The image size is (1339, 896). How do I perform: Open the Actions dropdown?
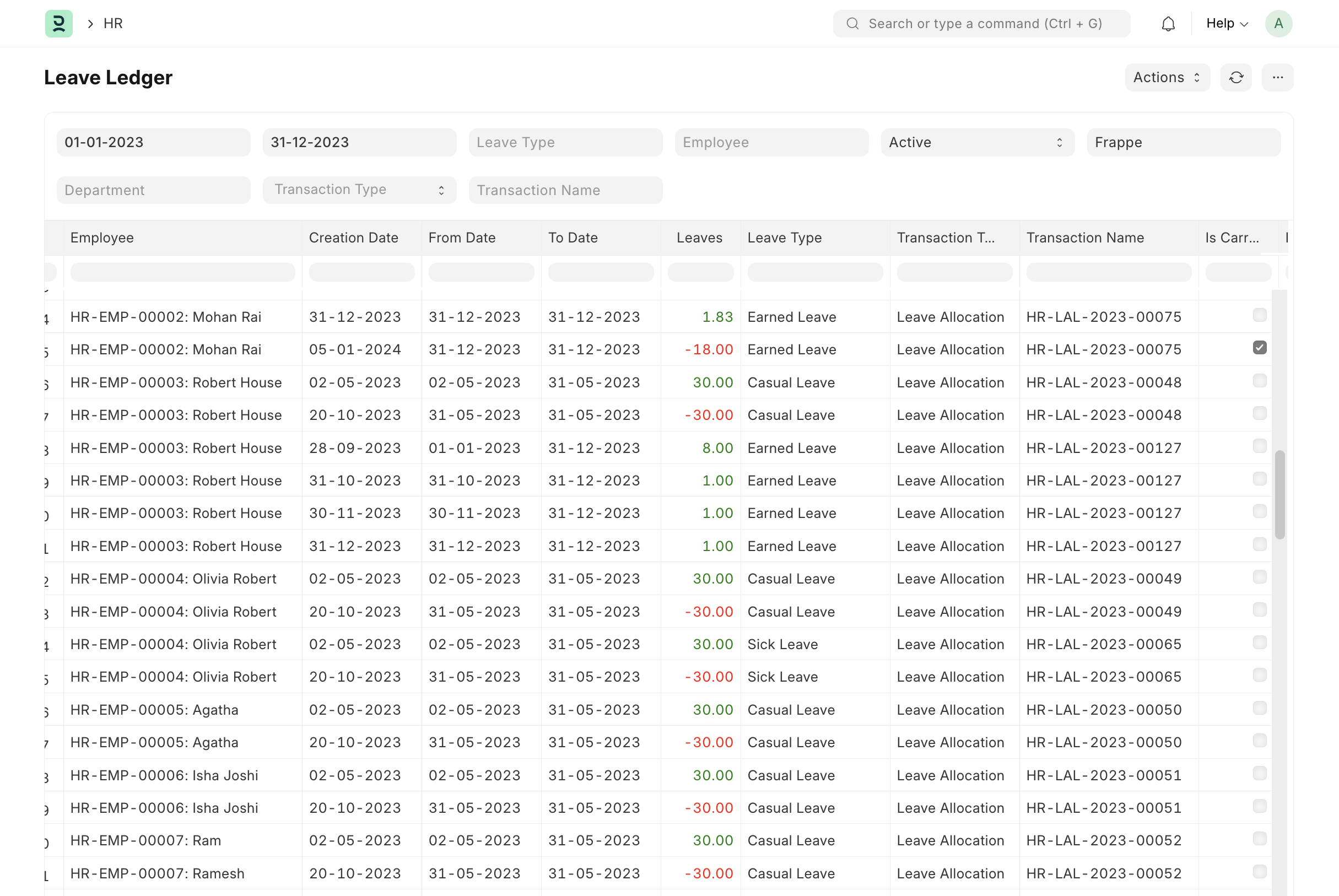pos(1167,77)
